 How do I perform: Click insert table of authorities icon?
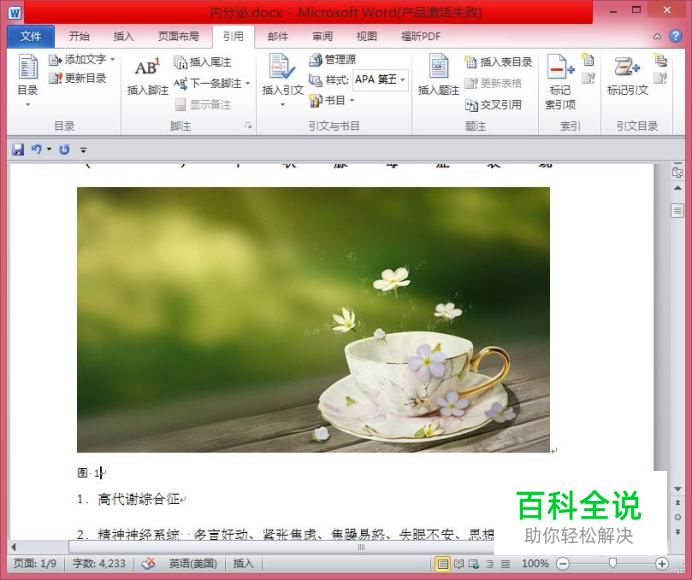[660, 60]
